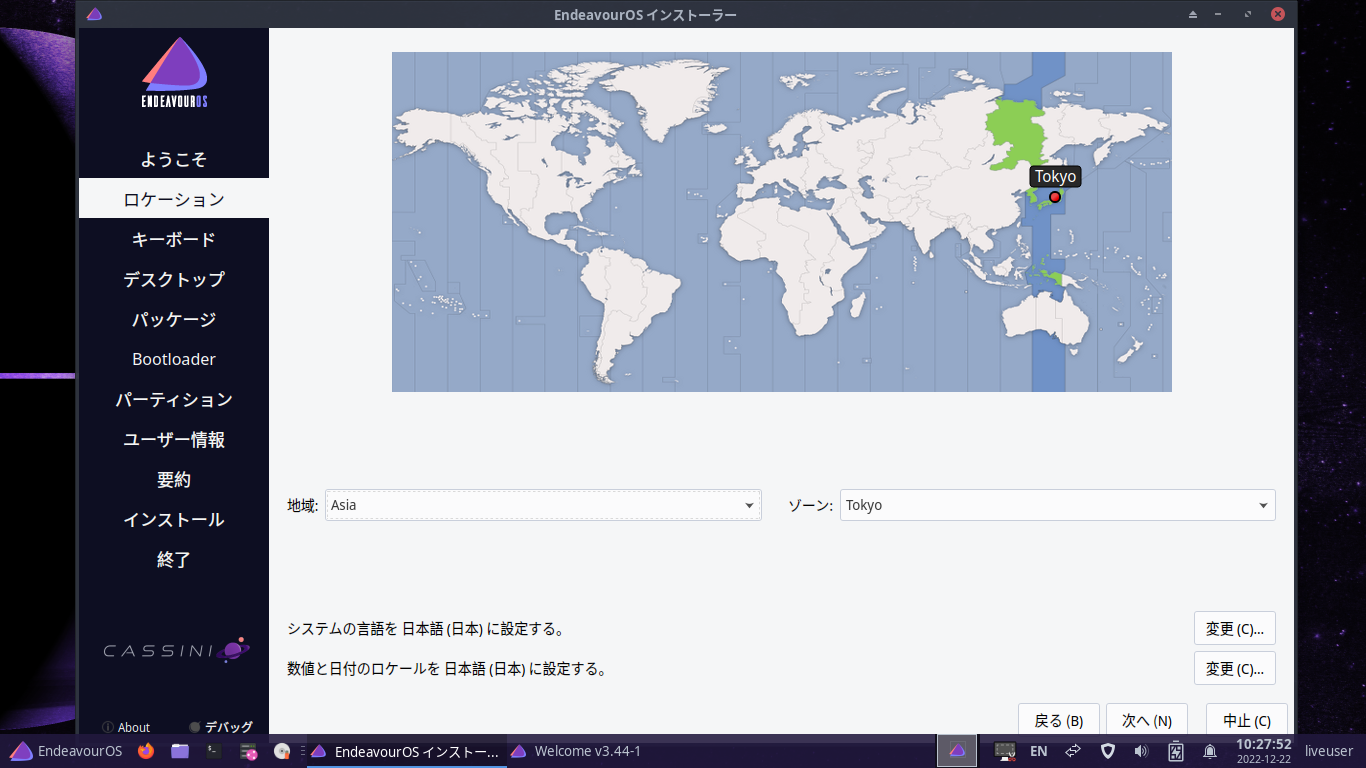Screen dimensions: 1366x768
Task: Switch to Welcome v3.44-1 taskbar window
Action: (577, 751)
